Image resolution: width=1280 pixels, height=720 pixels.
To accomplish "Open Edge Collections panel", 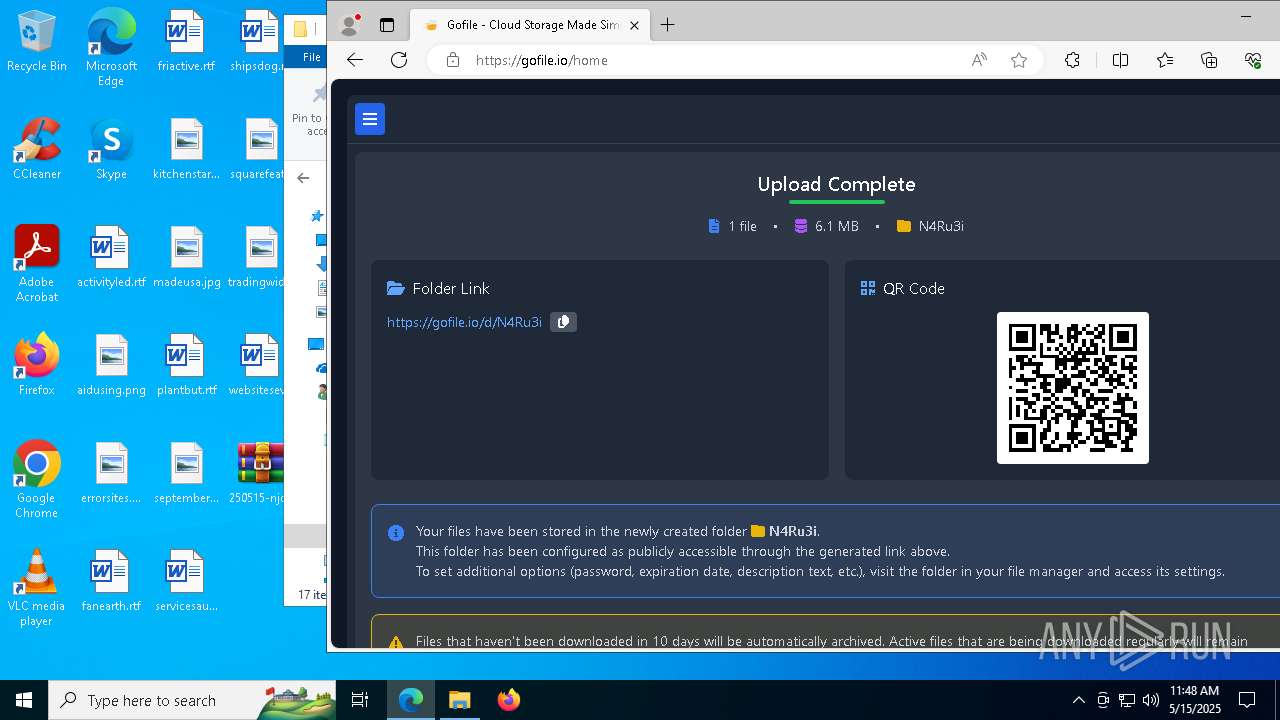I will point(1209,60).
